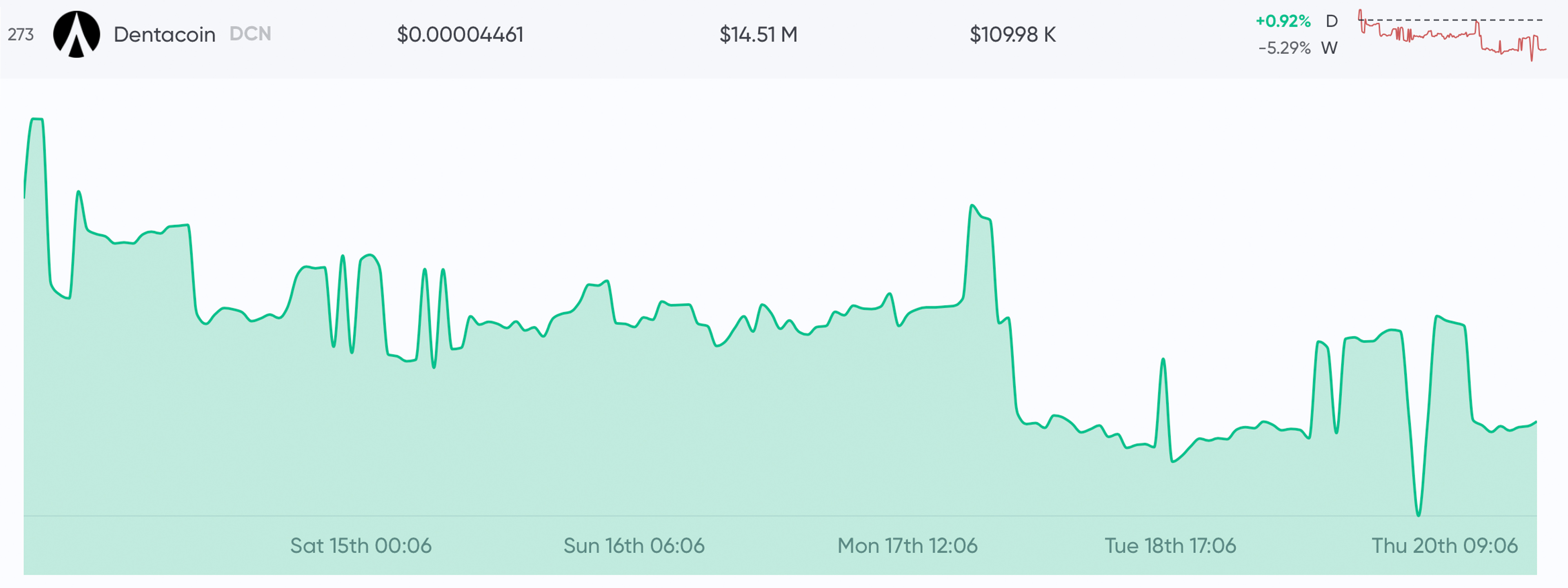Click the Monday price spike on chart
The width and height of the screenshot is (1568, 588).
[x=973, y=206]
